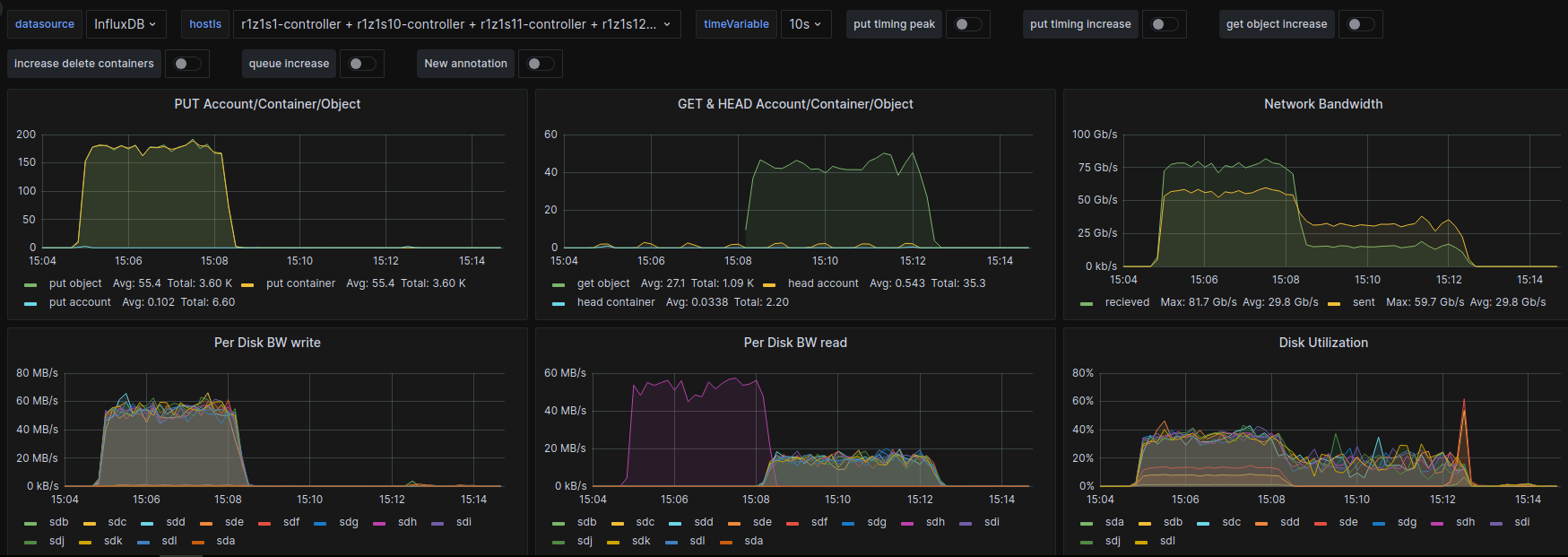
Task: Turn on get object increase annotation
Action: (1359, 24)
